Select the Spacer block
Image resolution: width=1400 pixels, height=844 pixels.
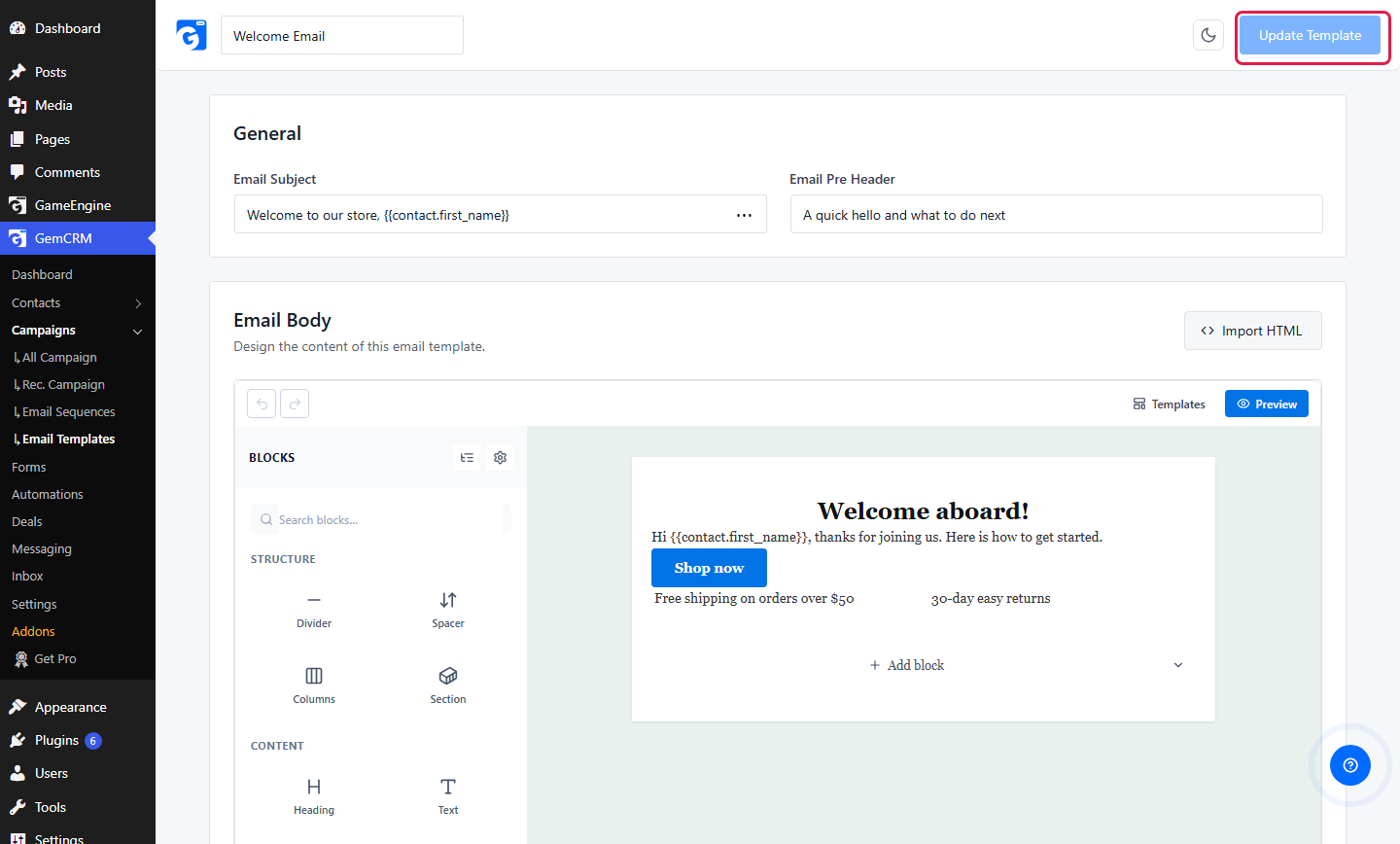[x=448, y=610]
